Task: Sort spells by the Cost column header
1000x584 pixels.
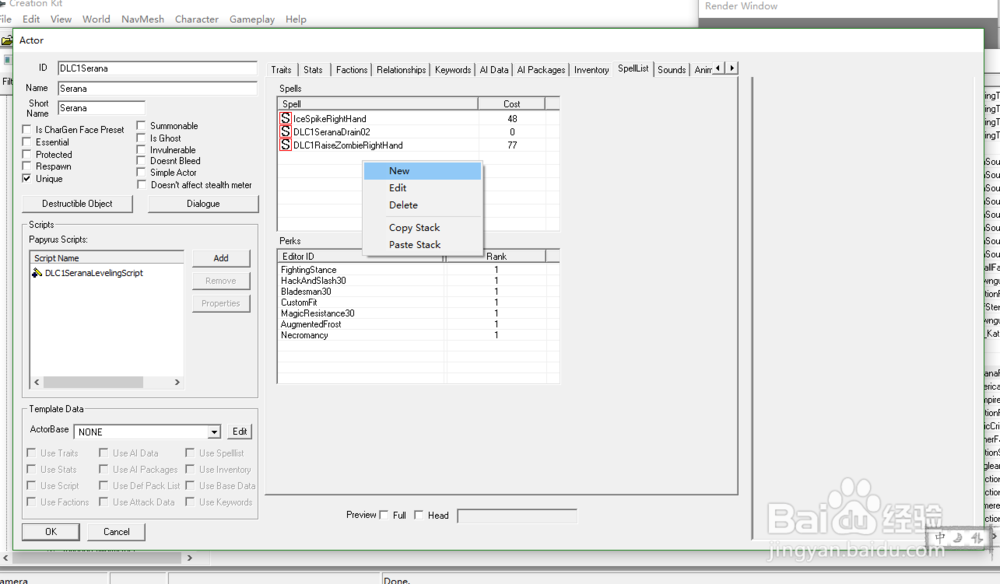Action: pos(511,104)
